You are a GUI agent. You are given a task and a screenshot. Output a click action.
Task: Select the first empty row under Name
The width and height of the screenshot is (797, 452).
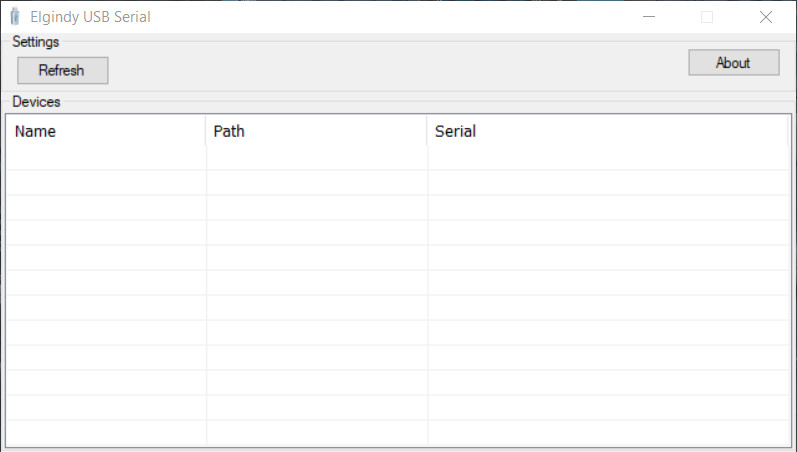pos(106,158)
